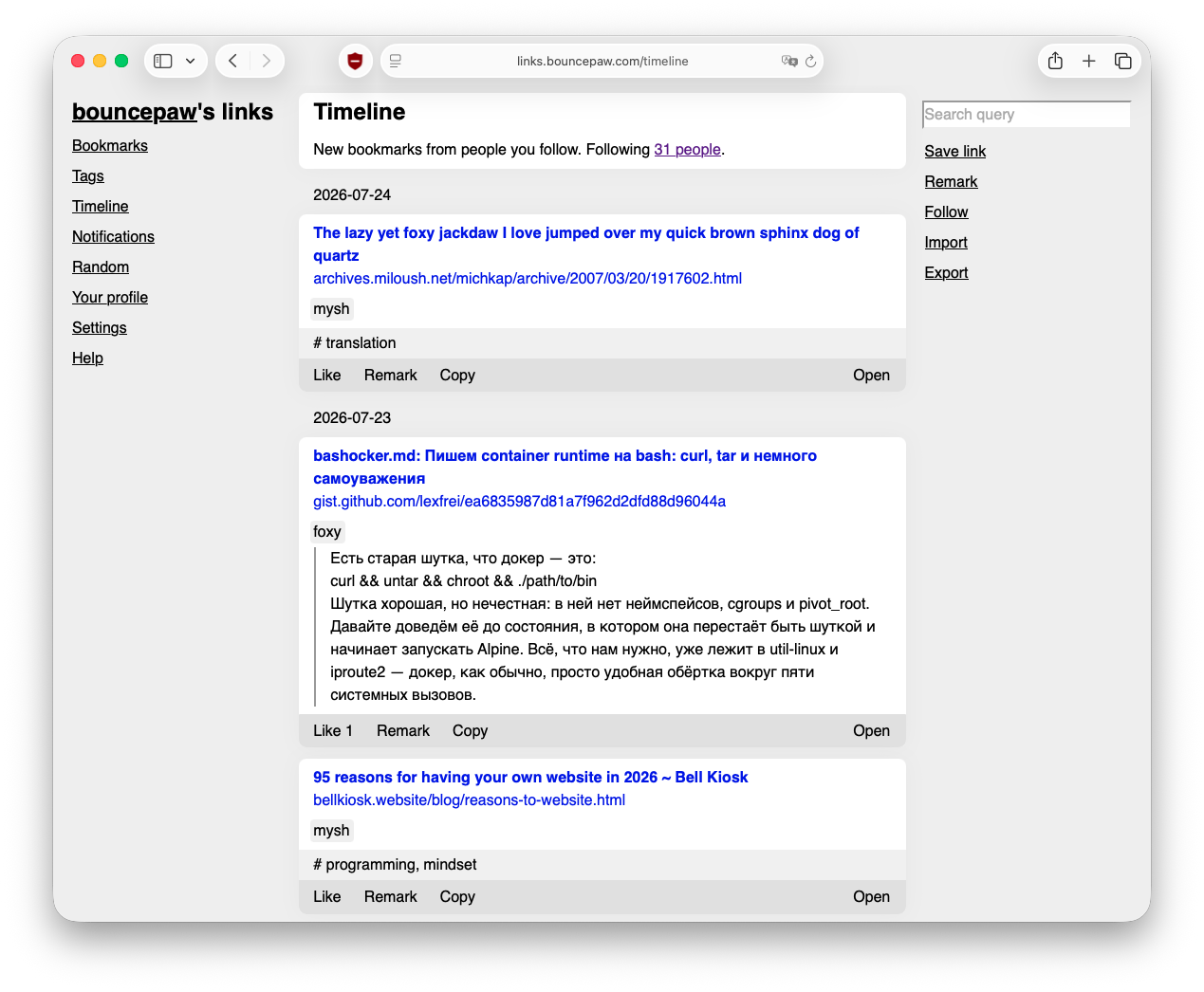Go back with the back arrow
1204x992 pixels.
point(232,61)
